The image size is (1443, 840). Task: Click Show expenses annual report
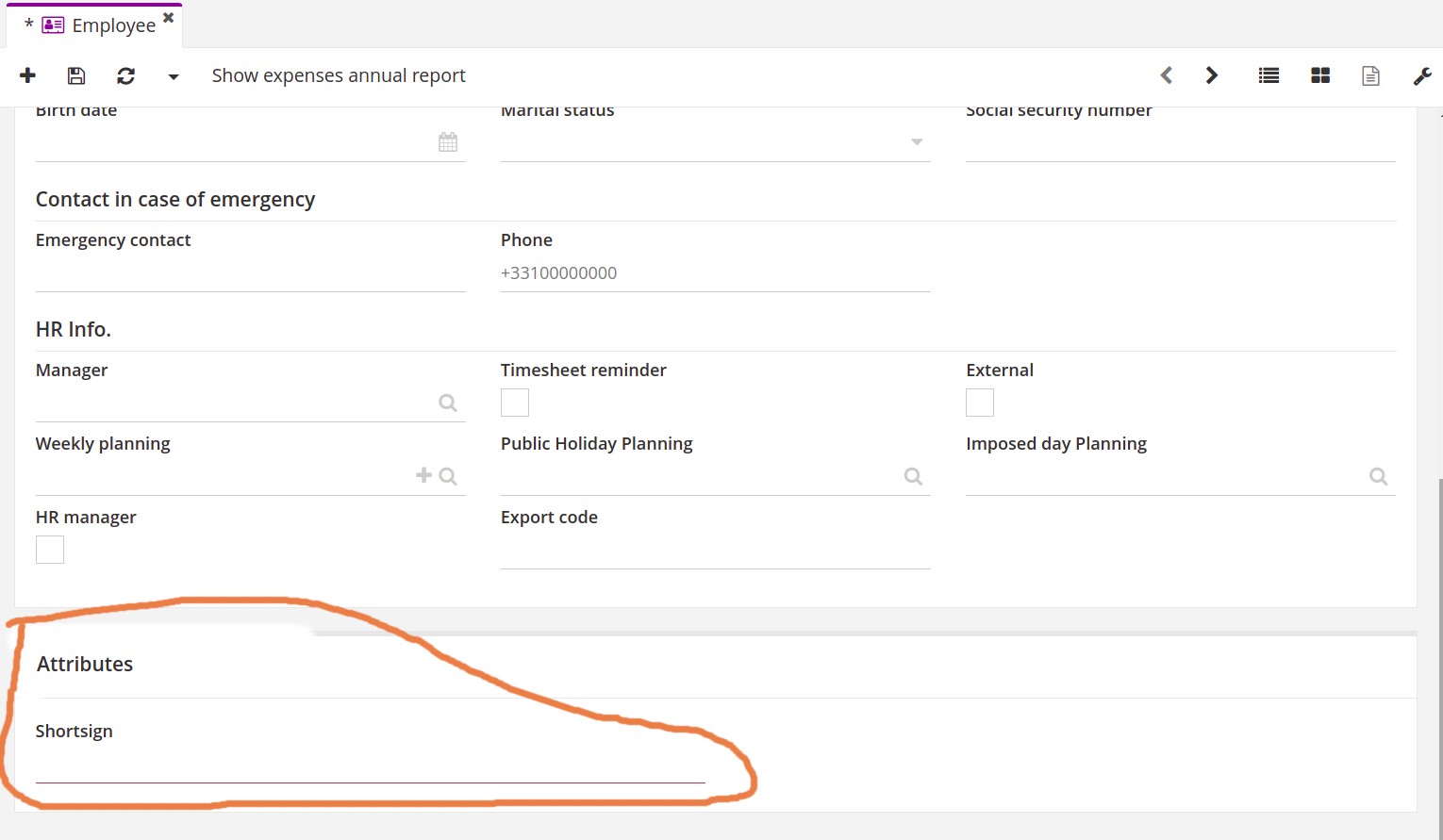(x=339, y=75)
